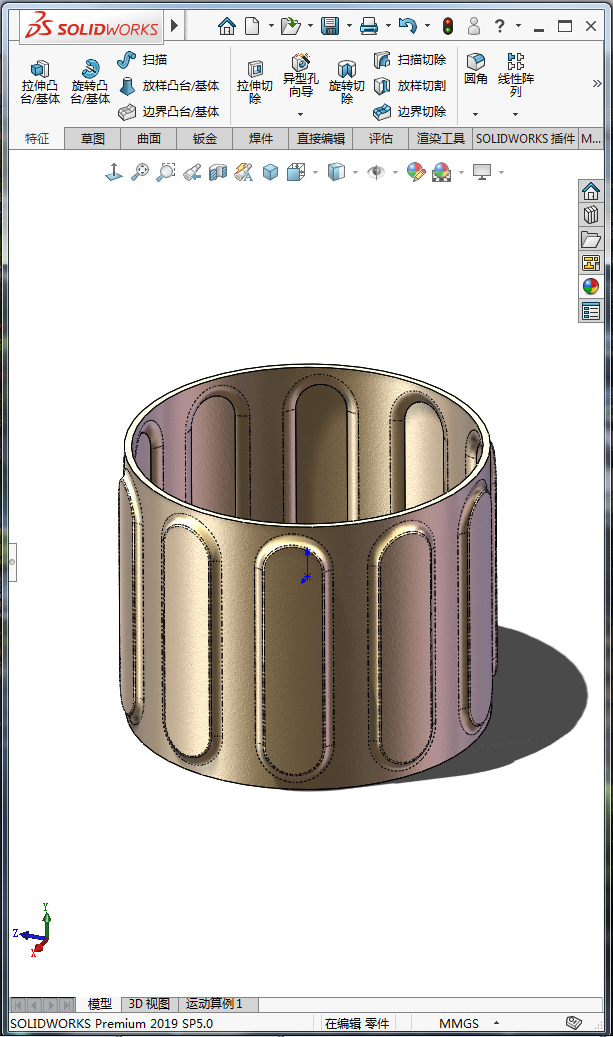This screenshot has width=613, height=1037.
Task: Click the View Settings monitor icon
Action: point(482,172)
